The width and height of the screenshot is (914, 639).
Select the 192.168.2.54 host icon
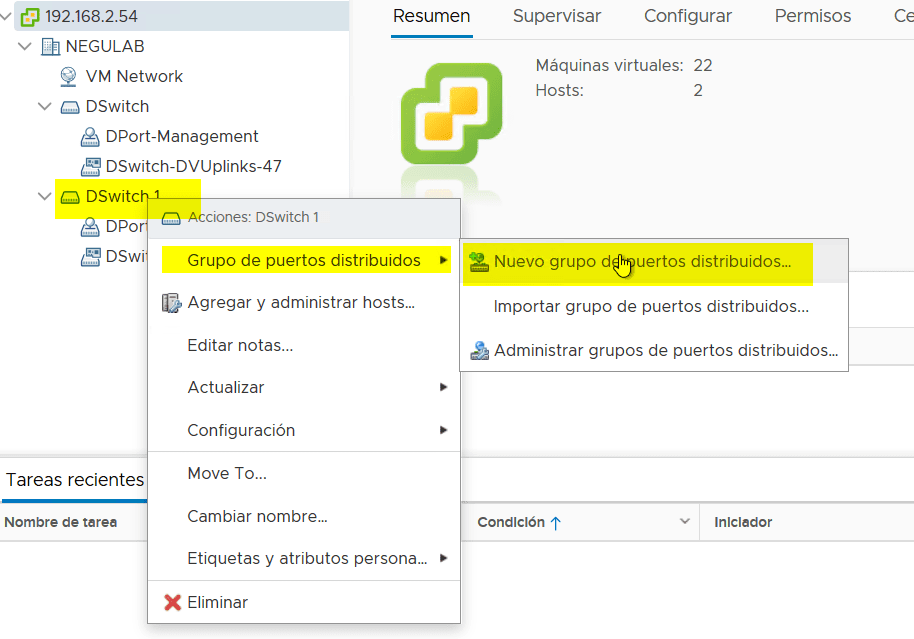click(x=30, y=16)
